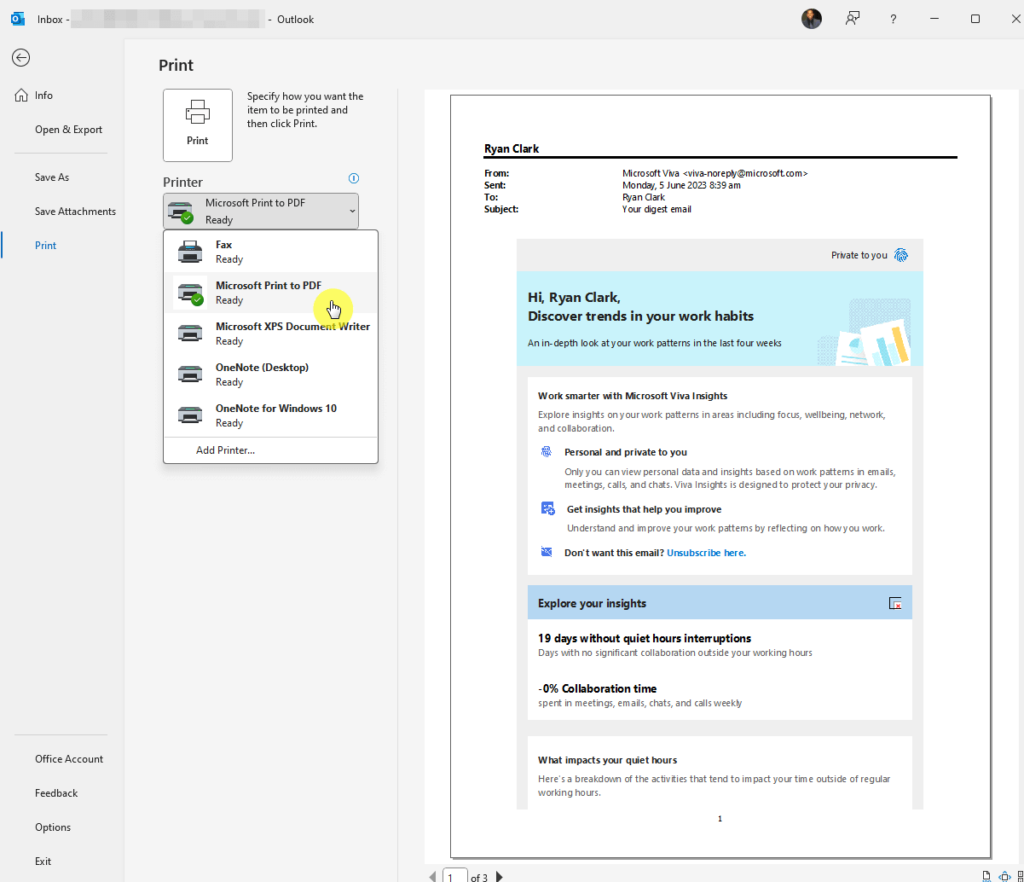Image resolution: width=1024 pixels, height=882 pixels.
Task: Go to the next preview page
Action: pyautogui.click(x=499, y=877)
